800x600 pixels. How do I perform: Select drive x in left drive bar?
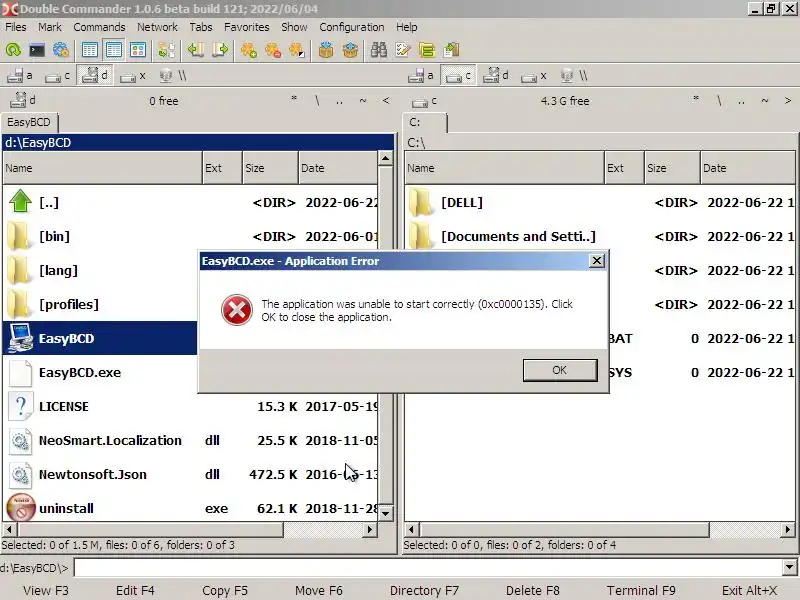[133, 76]
